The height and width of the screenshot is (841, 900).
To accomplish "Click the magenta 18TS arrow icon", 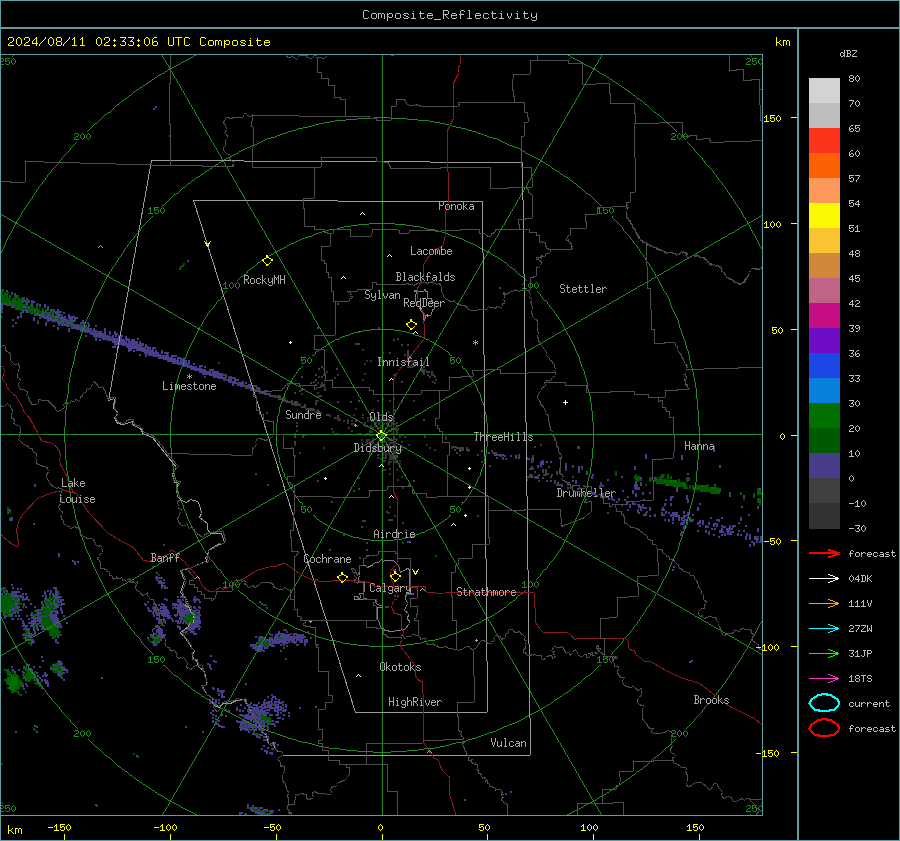I will pos(824,679).
